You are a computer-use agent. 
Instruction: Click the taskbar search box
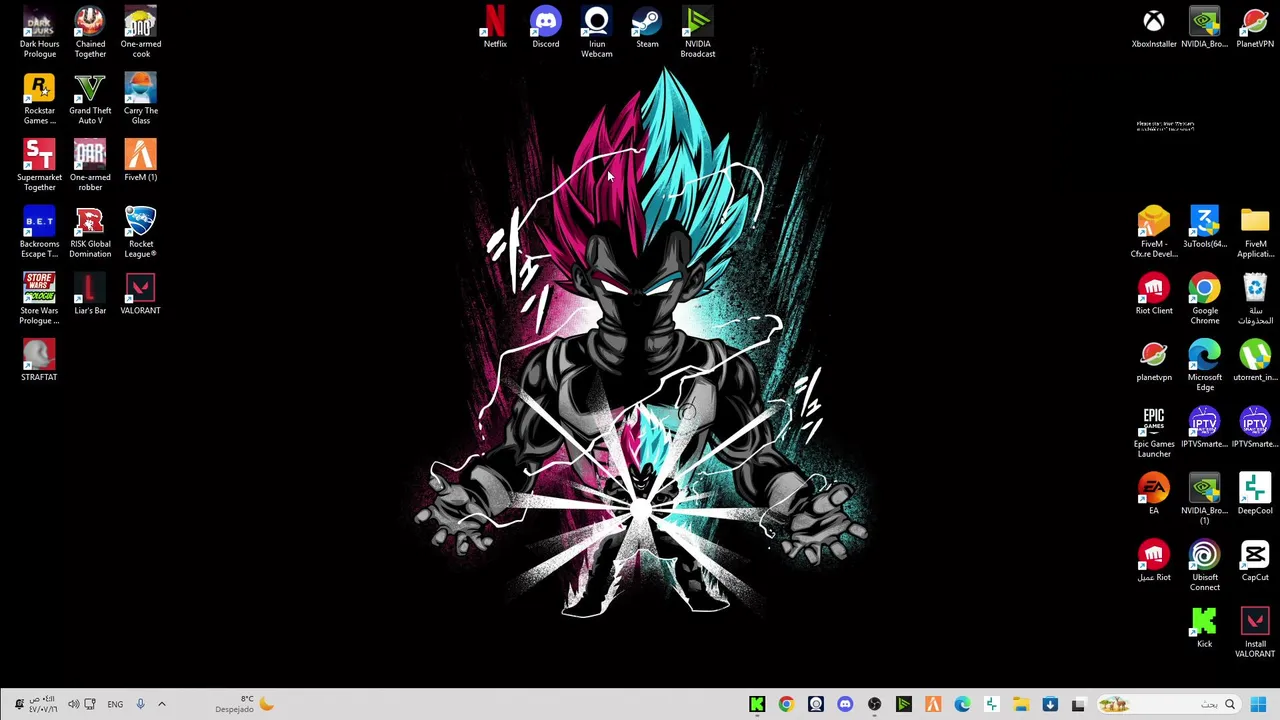tap(1170, 705)
